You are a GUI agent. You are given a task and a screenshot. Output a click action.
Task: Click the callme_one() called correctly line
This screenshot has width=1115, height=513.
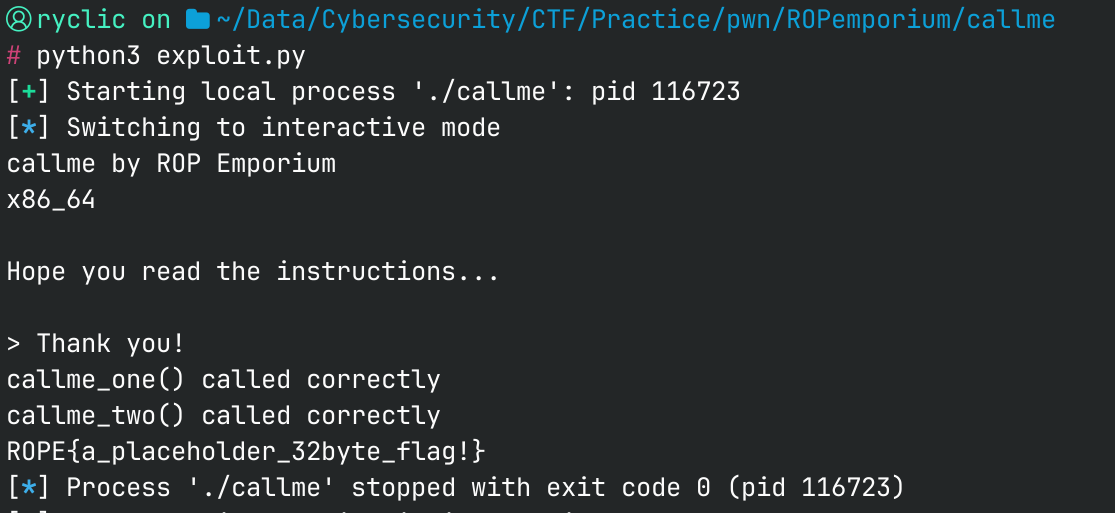223,380
